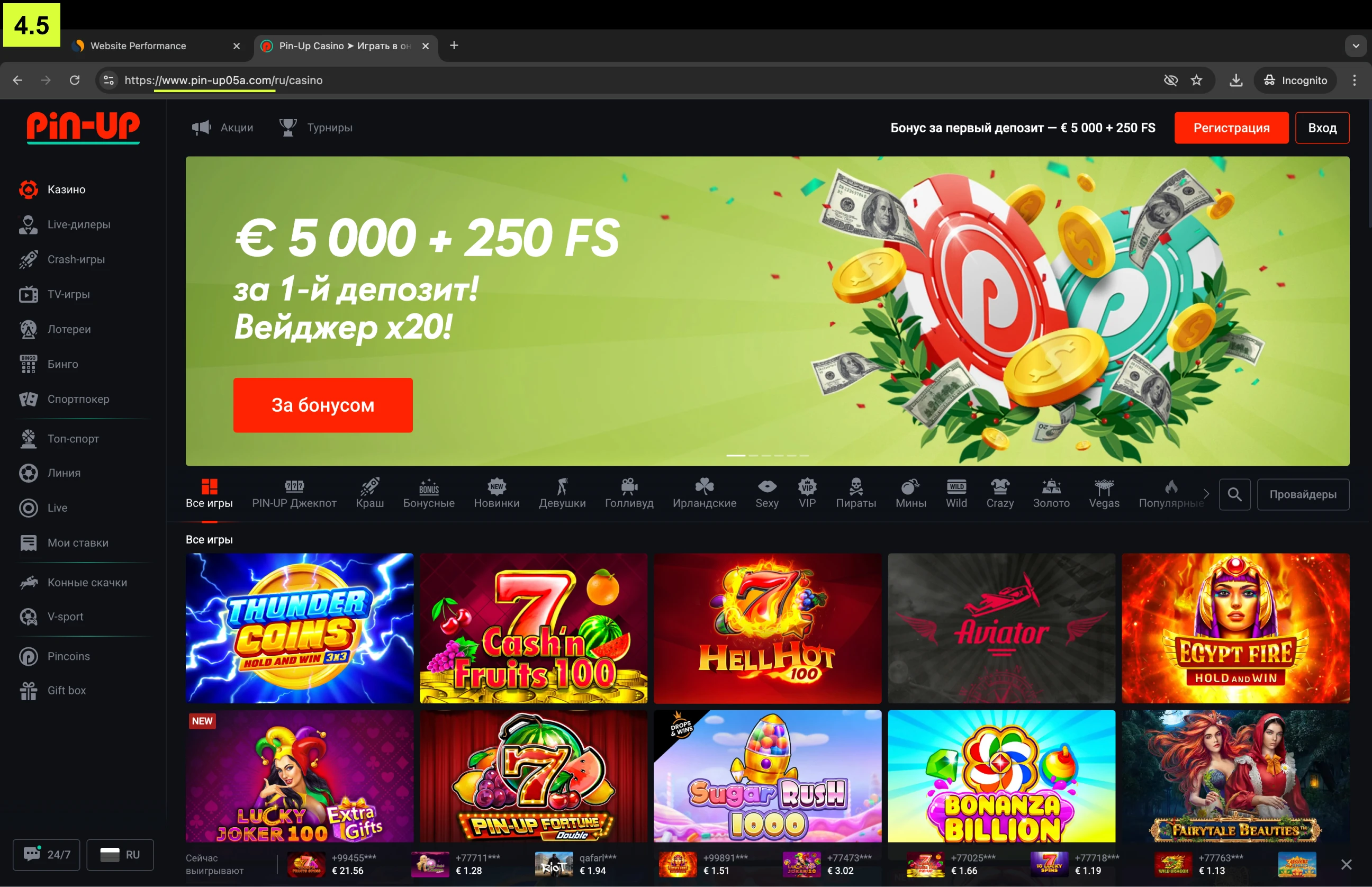1372x887 pixels.
Task: Open the Aviator game thumbnail
Action: [x=1001, y=628]
